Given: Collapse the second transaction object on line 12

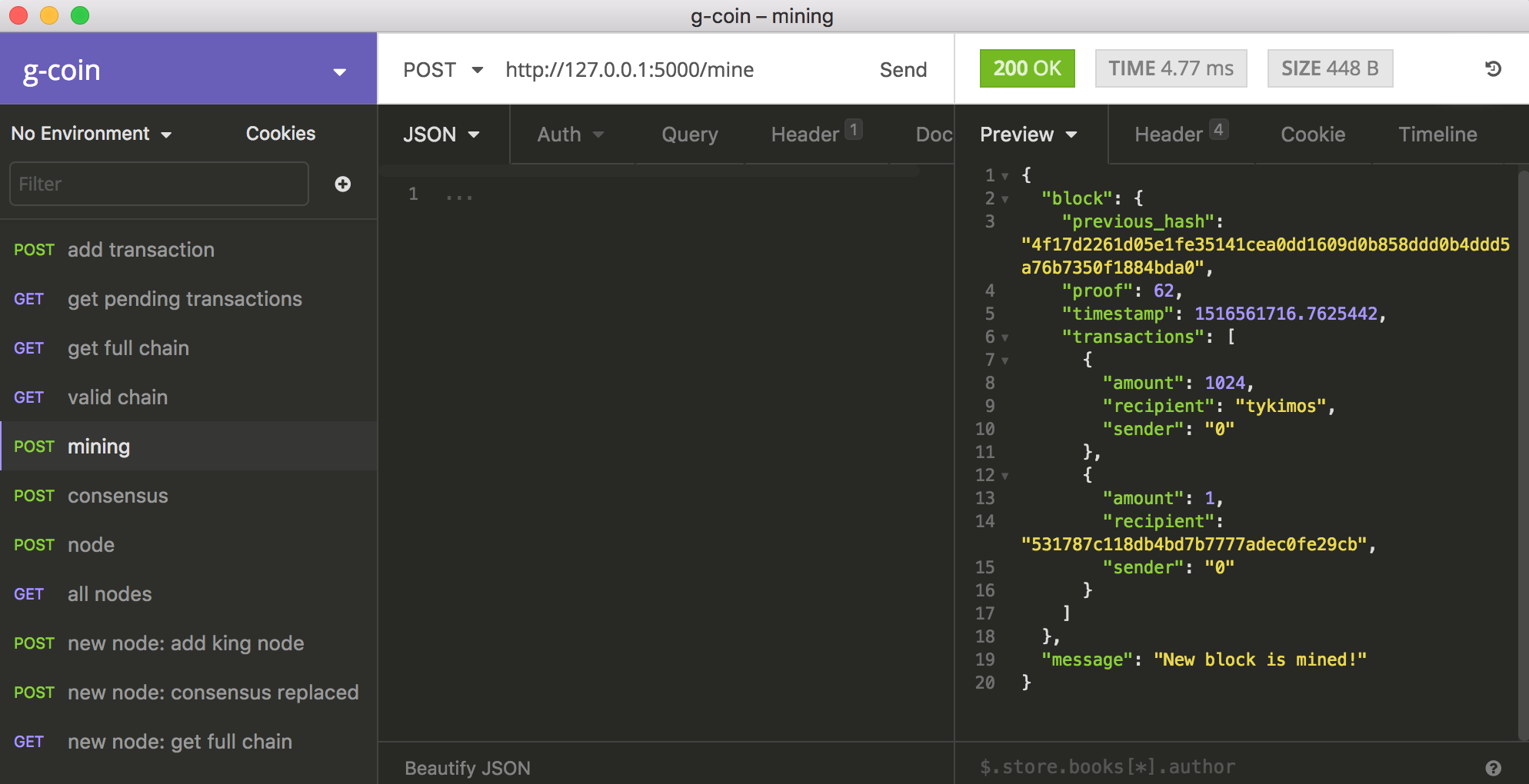Looking at the screenshot, I should [1004, 476].
